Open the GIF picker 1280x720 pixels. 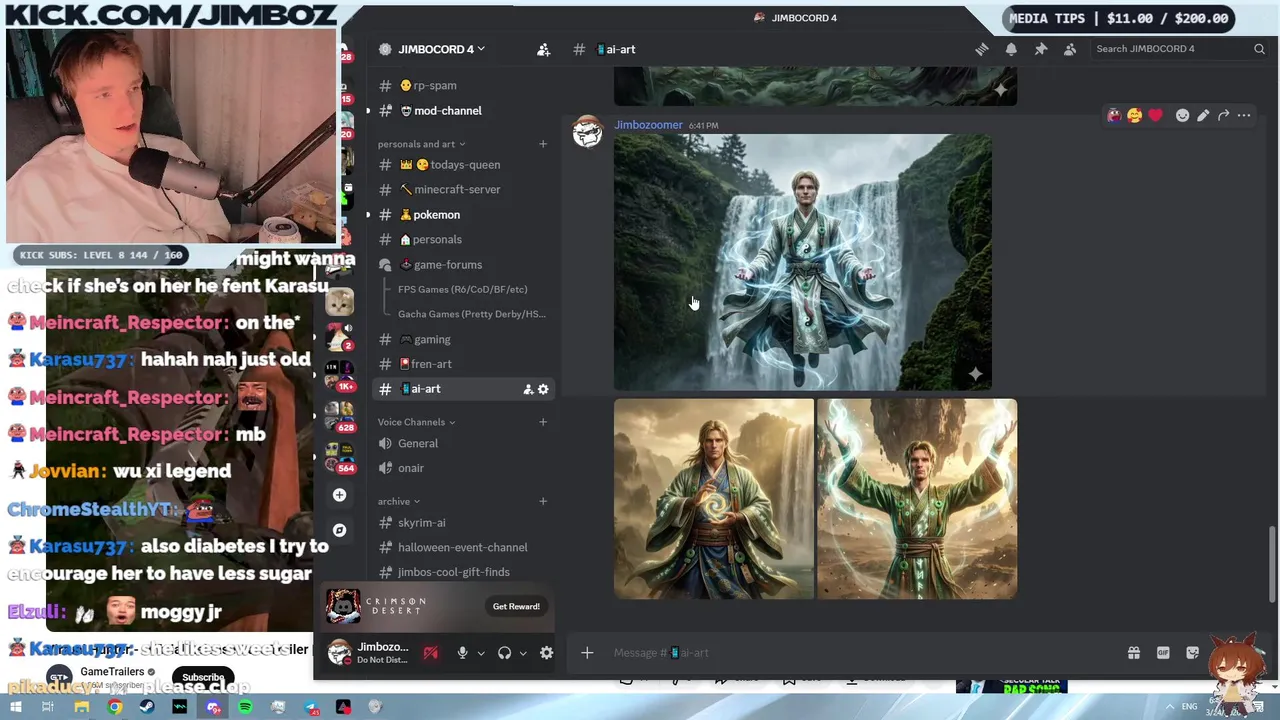(x=1163, y=653)
